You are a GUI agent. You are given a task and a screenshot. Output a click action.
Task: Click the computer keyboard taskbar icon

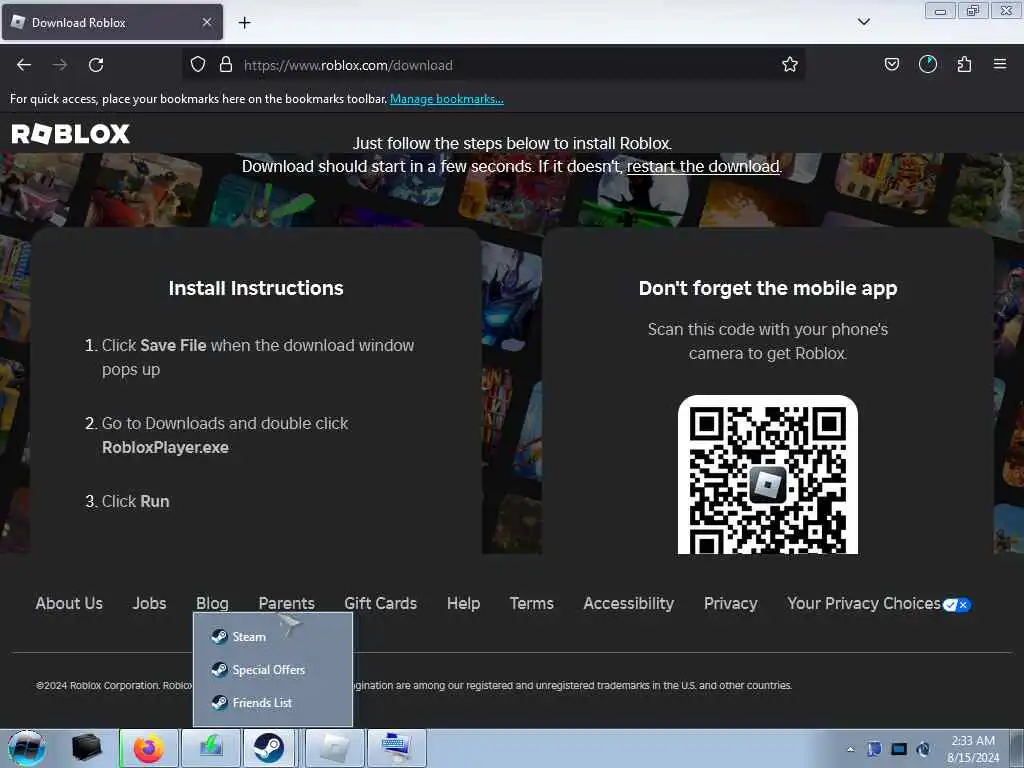point(396,748)
